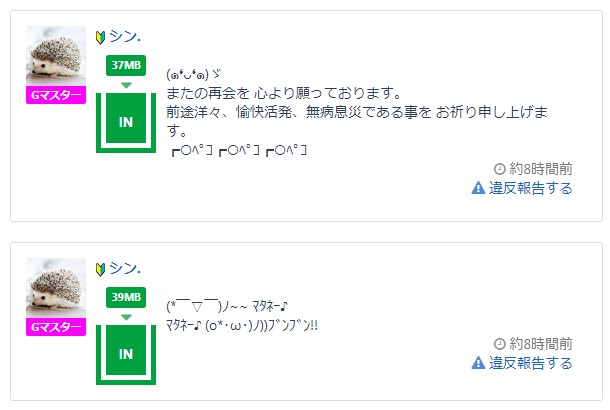Viewport: 610px width, 410px height.
Task: Click the beginner leaf icon in first post
Action: pos(100,37)
